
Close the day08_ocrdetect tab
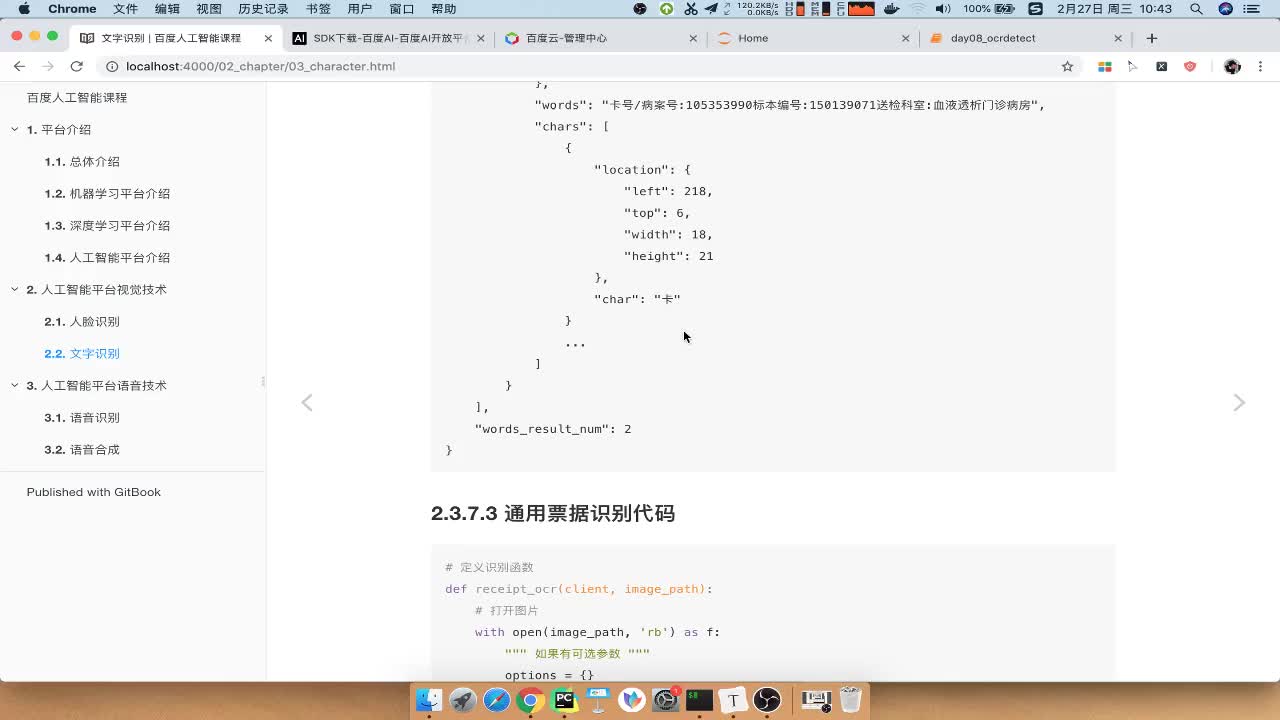(x=1118, y=38)
